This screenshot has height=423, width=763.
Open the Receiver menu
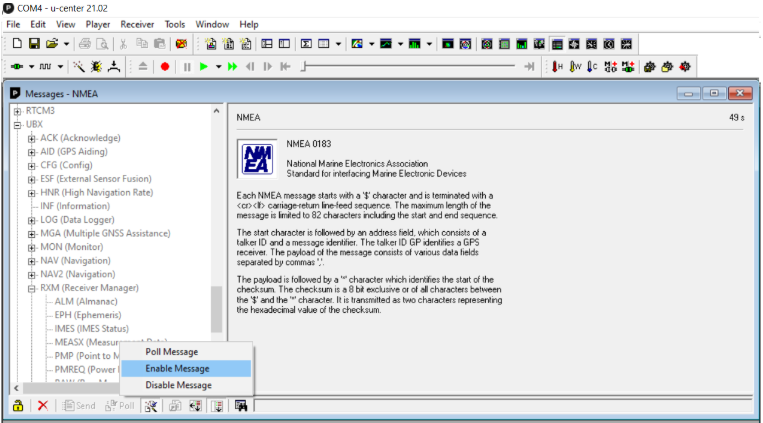tap(137, 24)
